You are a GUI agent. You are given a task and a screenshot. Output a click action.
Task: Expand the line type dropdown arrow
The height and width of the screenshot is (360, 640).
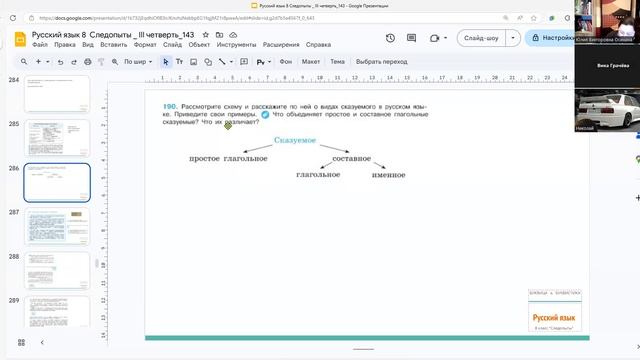(231, 62)
